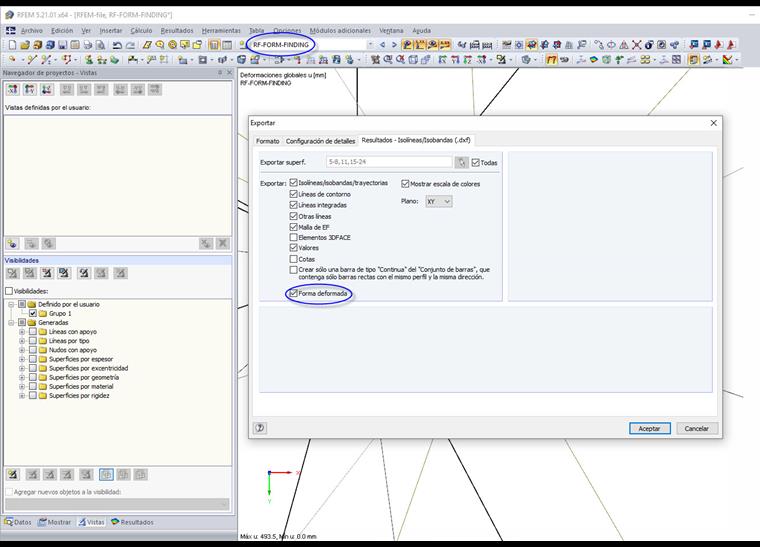Switch to Resultados navigator tab
The width and height of the screenshot is (760, 547).
(x=132, y=522)
